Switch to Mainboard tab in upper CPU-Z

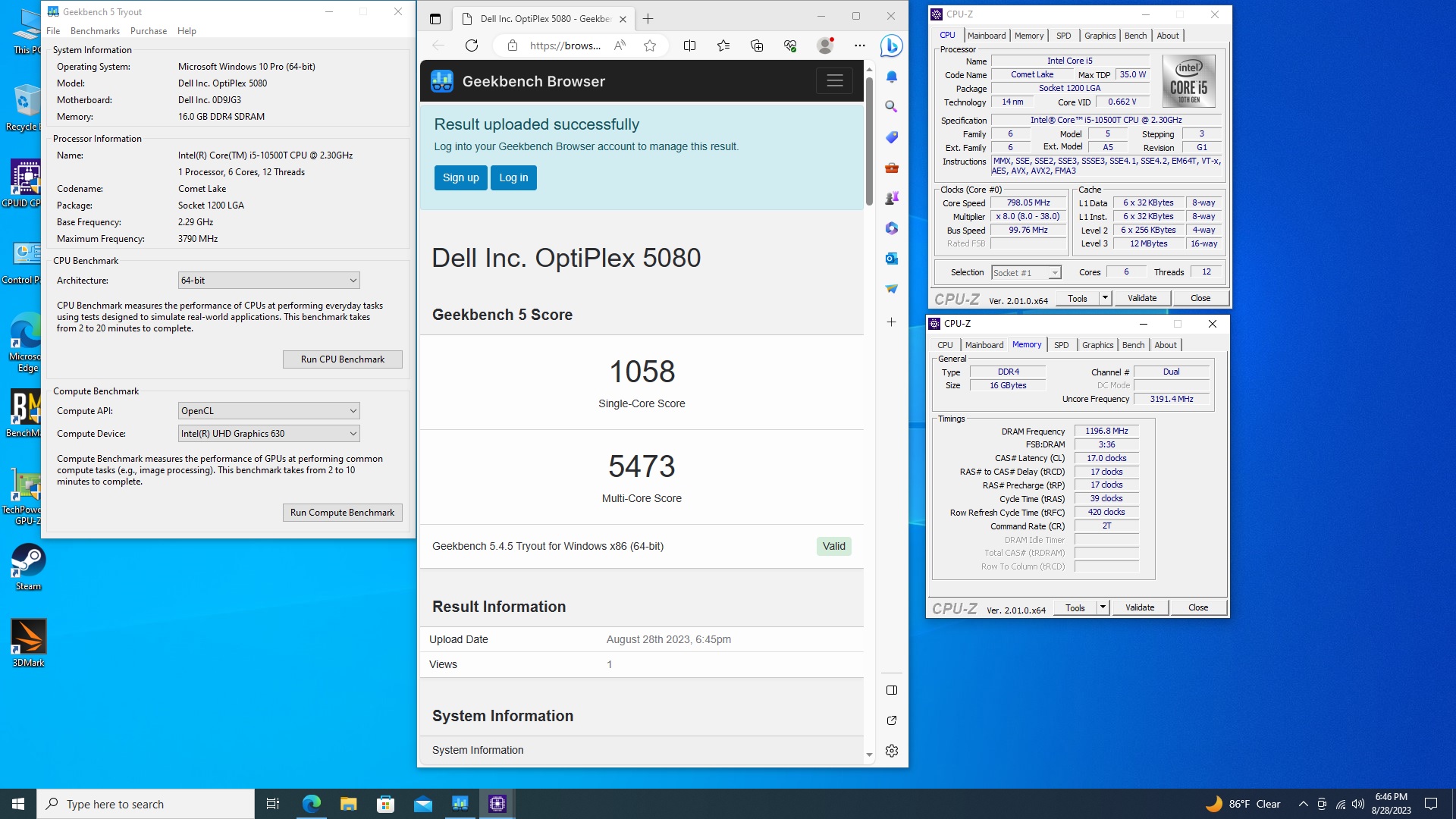987,36
